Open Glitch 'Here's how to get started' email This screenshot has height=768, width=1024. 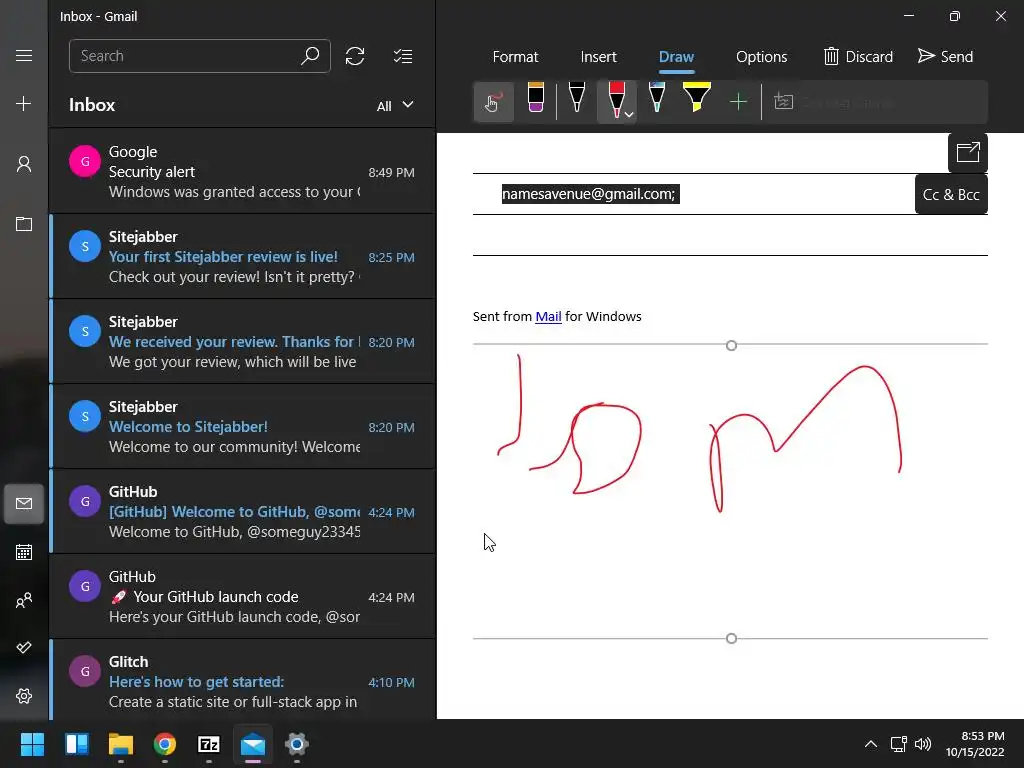tap(242, 679)
